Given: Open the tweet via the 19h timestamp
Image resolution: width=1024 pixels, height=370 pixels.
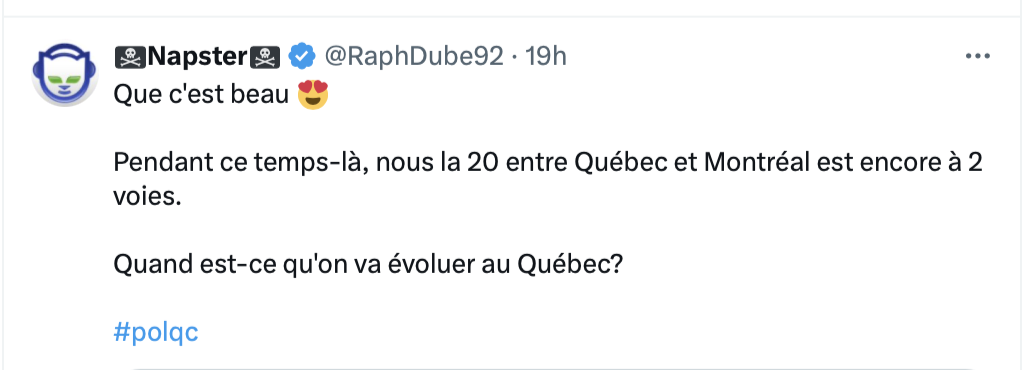Looking at the screenshot, I should coord(546,57).
